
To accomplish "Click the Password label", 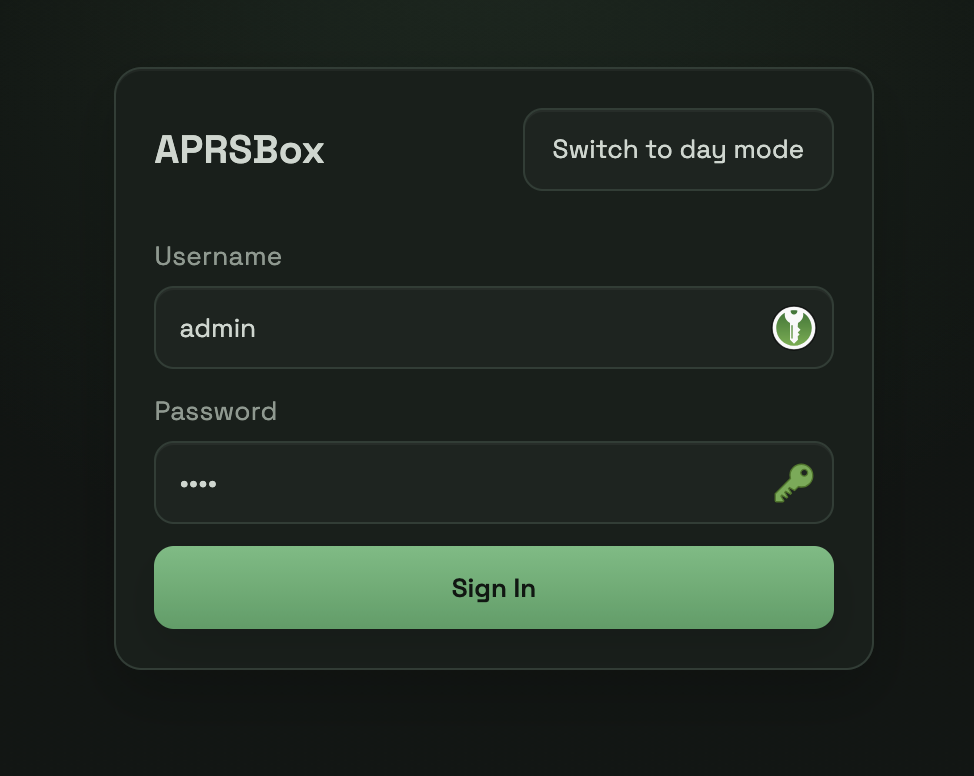I will pos(216,411).
